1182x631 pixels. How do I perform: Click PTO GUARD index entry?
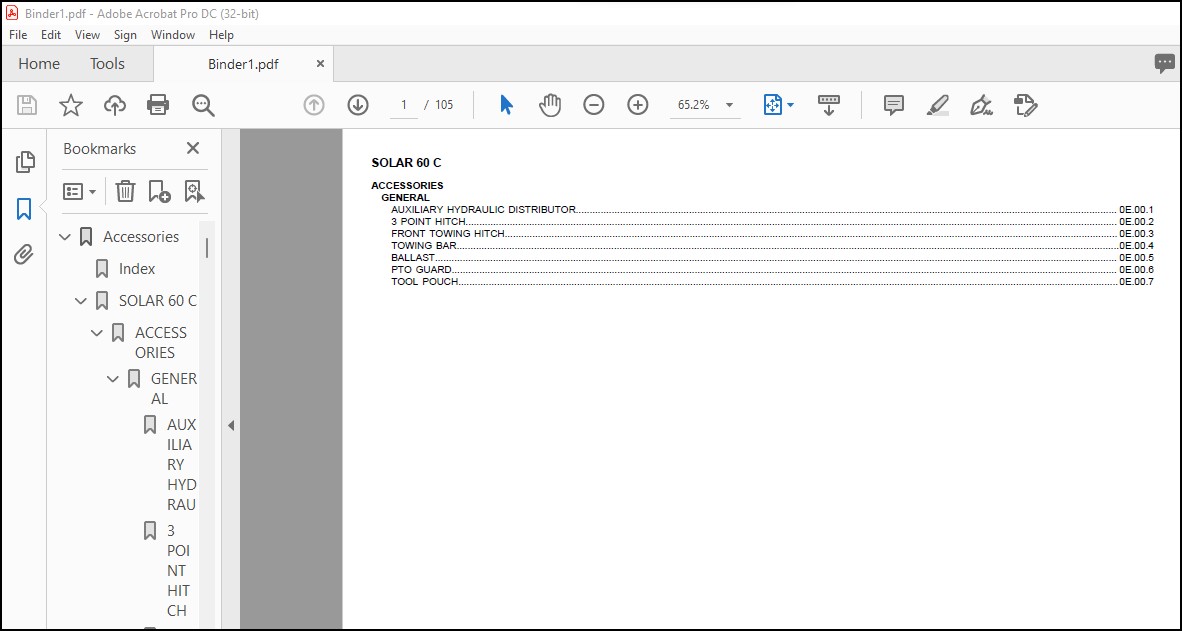421,270
